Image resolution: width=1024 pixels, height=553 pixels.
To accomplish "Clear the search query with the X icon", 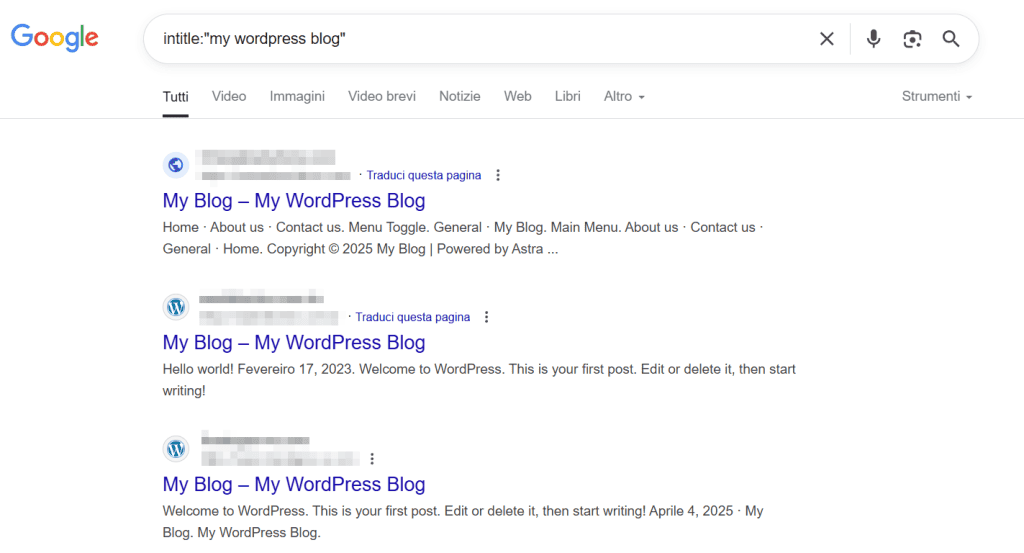I will click(827, 39).
